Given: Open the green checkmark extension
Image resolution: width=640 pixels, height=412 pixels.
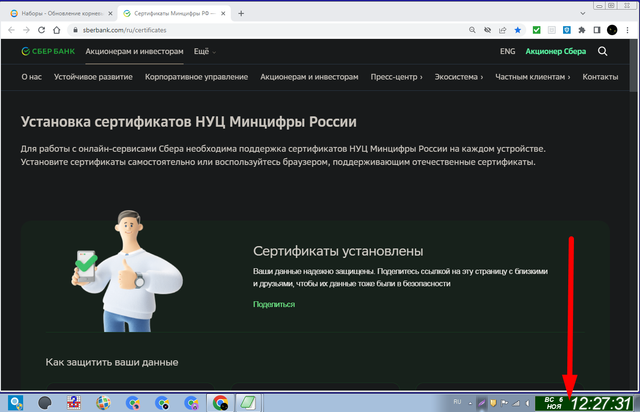Looking at the screenshot, I should coord(536,30).
